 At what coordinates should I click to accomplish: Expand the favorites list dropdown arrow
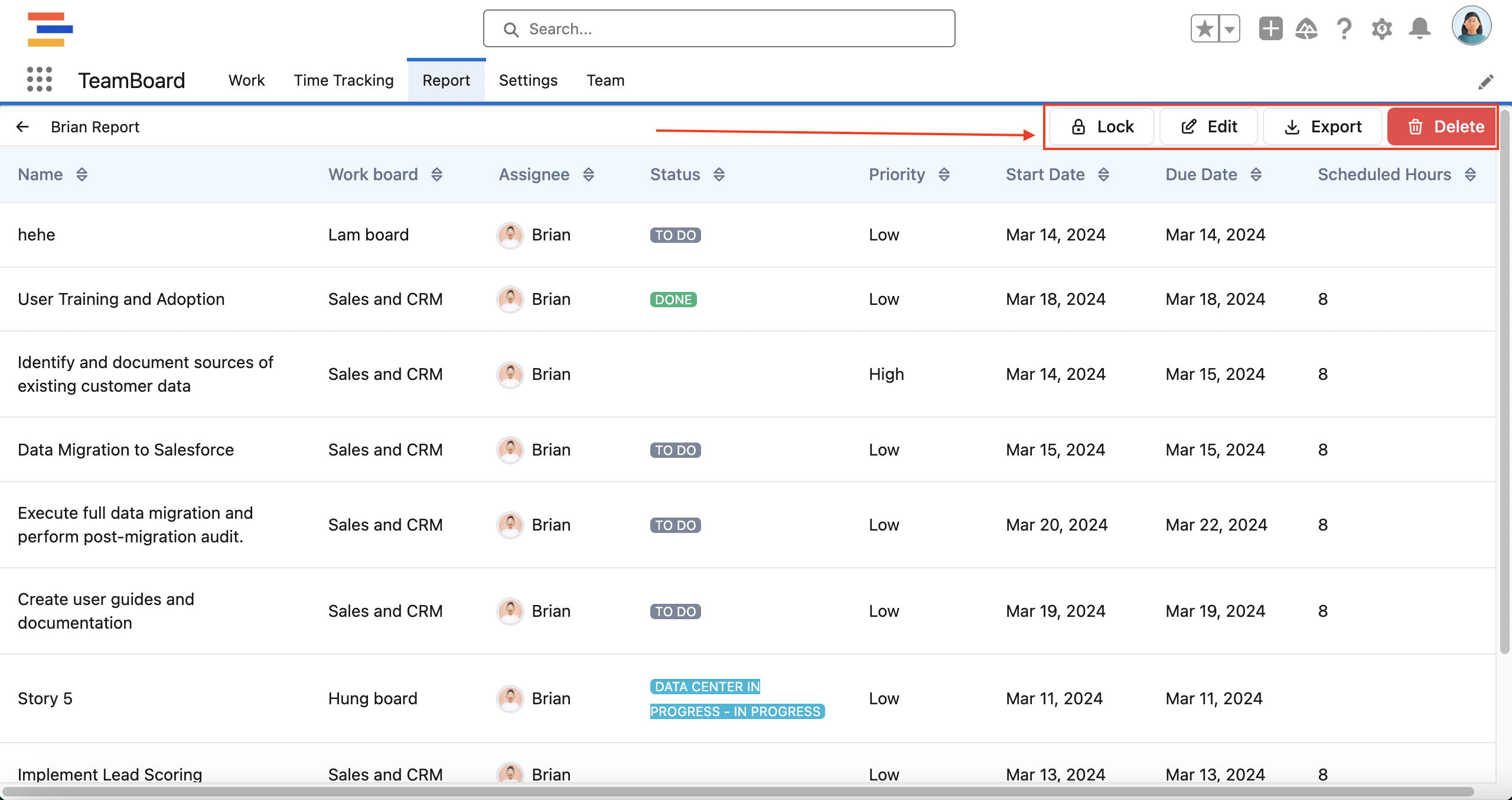click(x=1230, y=28)
